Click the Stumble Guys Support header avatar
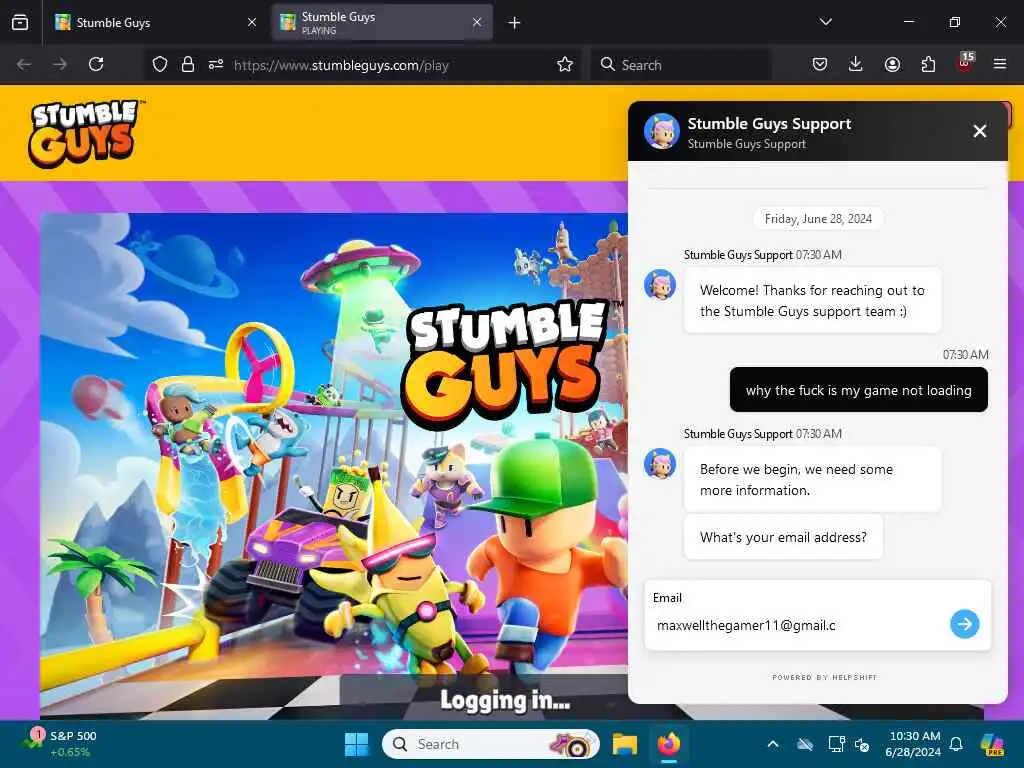 click(x=662, y=131)
